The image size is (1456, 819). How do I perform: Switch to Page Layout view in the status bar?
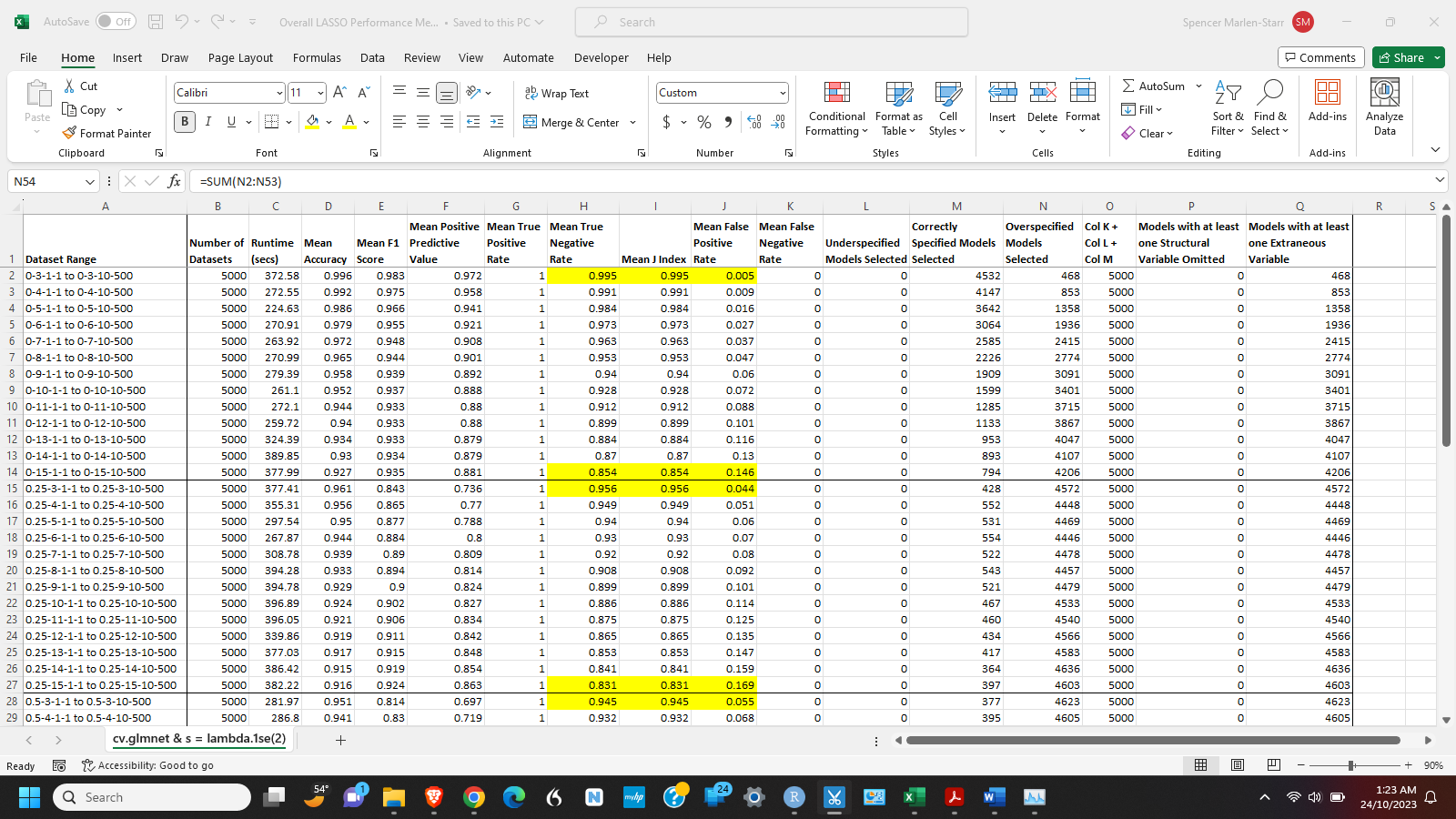[x=1238, y=765]
